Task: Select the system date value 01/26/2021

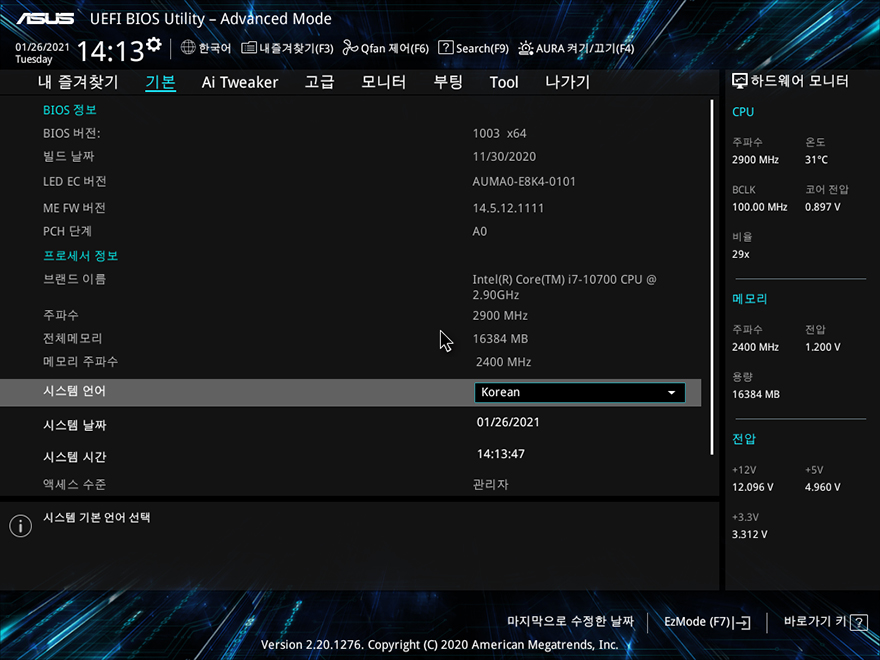Action: click(508, 422)
